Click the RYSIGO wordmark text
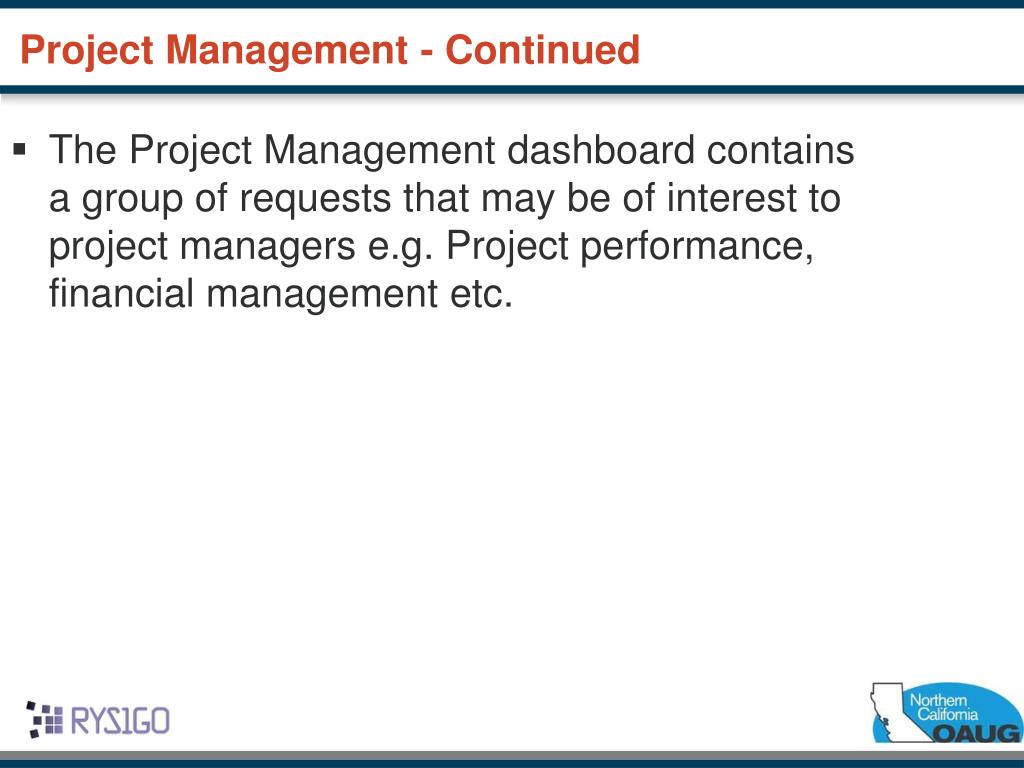The image size is (1024, 768). [x=120, y=721]
